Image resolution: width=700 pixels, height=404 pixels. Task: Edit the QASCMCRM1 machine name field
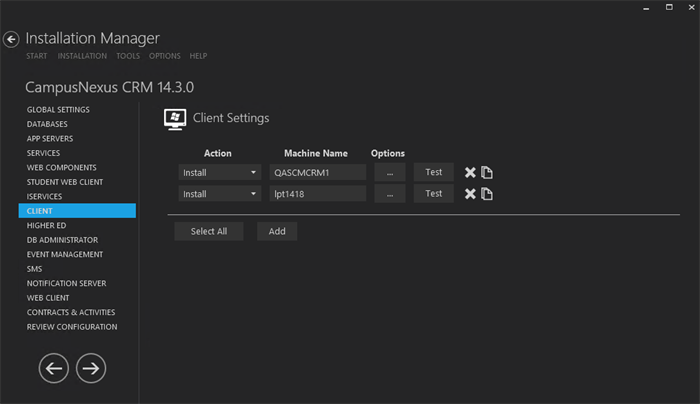coord(318,172)
